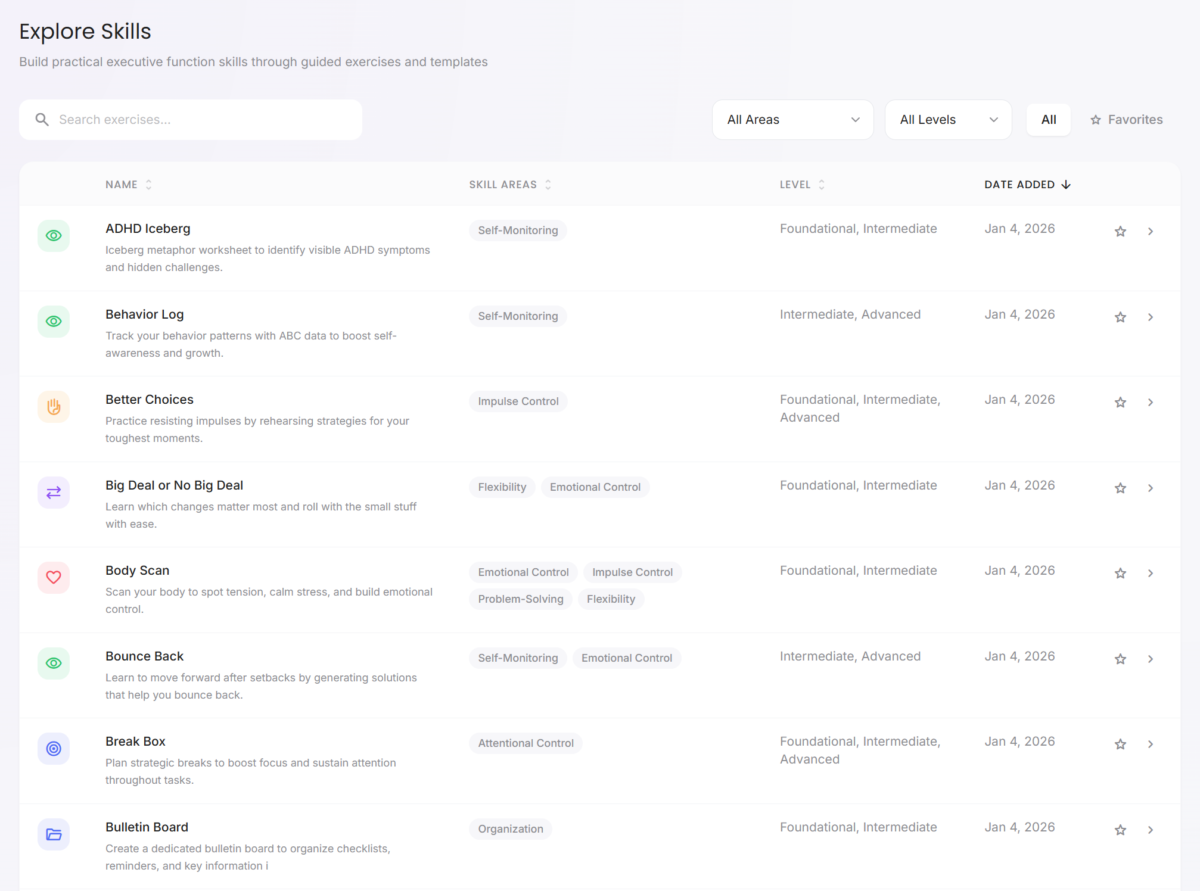The height and width of the screenshot is (891, 1200).
Task: Toggle the favorite star for Break Box
Action: coord(1120,744)
